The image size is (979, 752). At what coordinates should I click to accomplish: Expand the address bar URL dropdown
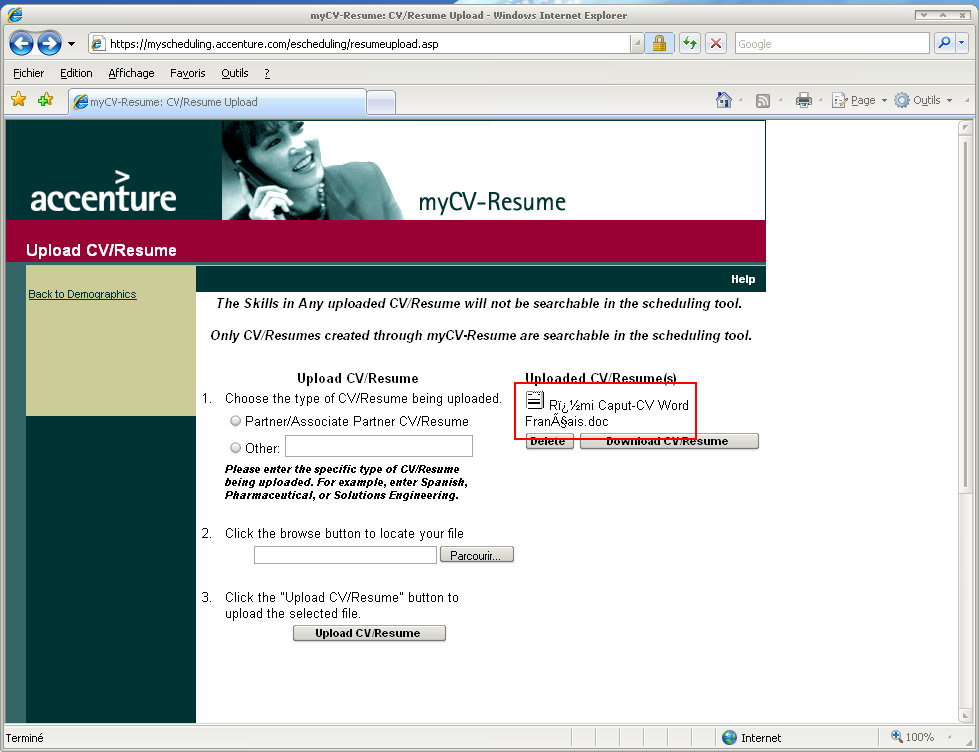[x=637, y=44]
